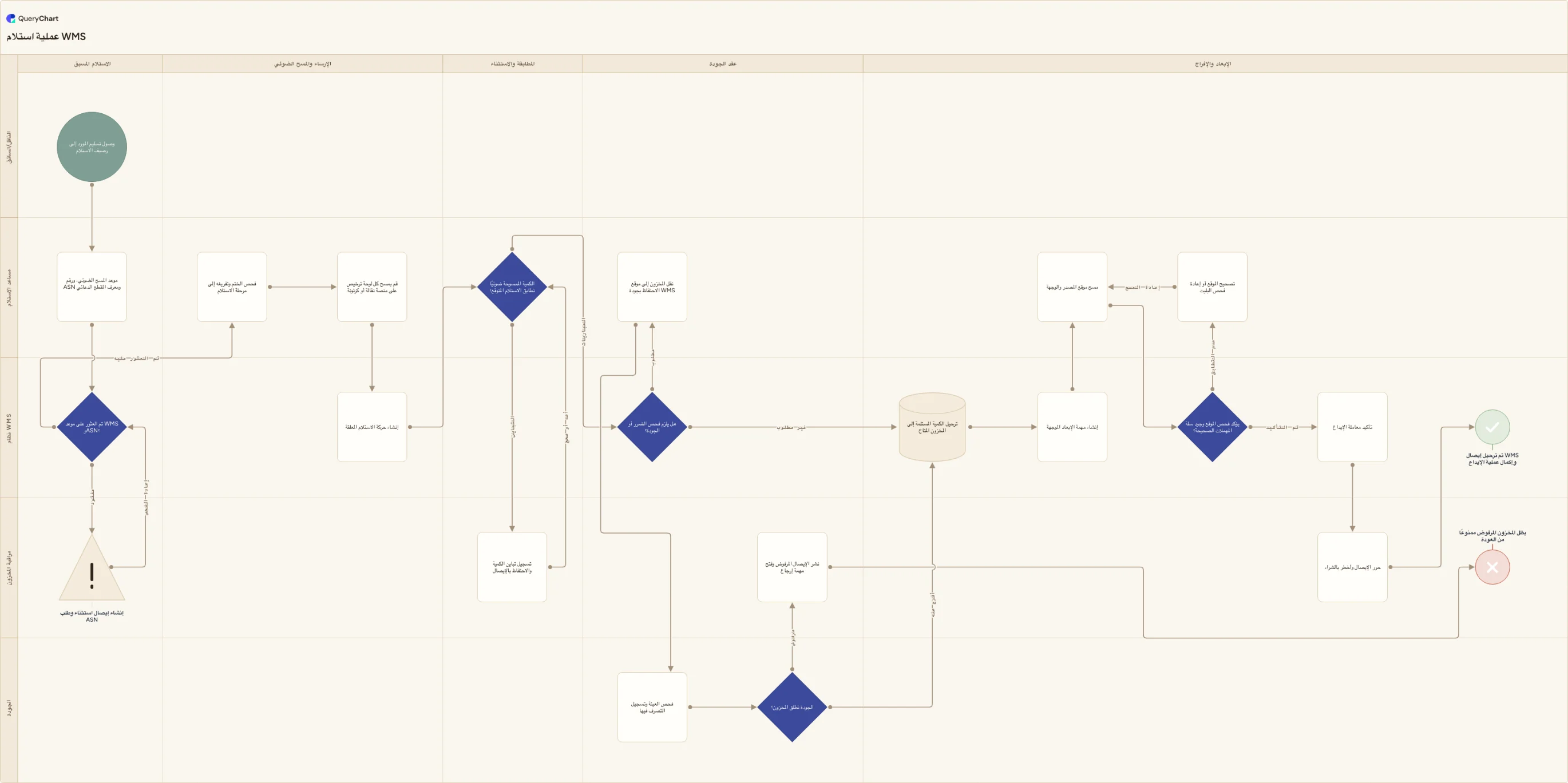The width and height of the screenshot is (1568, 783).
Task: Click the 'المطابقة والاستثناء' column header
Action: tap(513, 64)
